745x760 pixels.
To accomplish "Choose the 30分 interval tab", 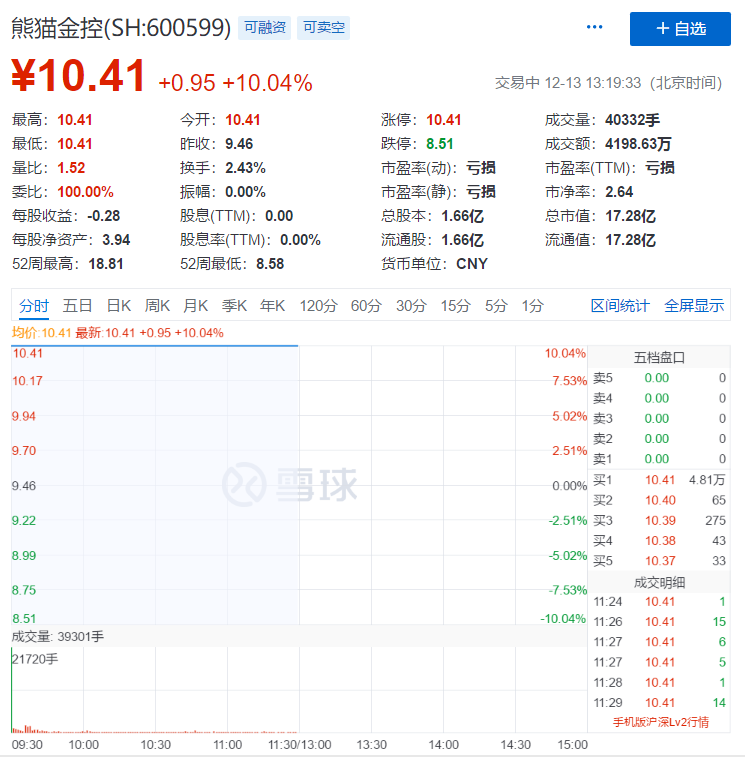I will (x=411, y=306).
